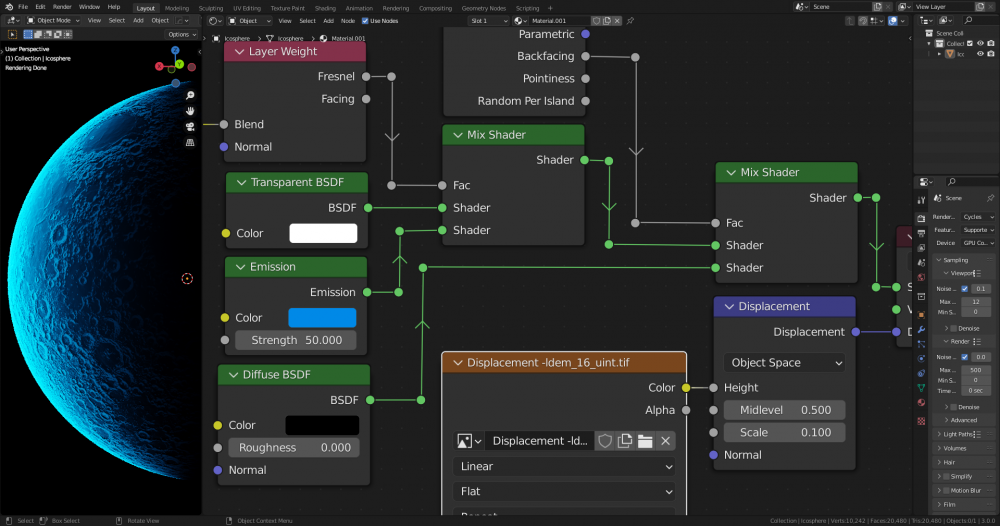Open the Object Mode dropdown
Image resolution: width=1000 pixels, height=526 pixels.
coord(53,20)
